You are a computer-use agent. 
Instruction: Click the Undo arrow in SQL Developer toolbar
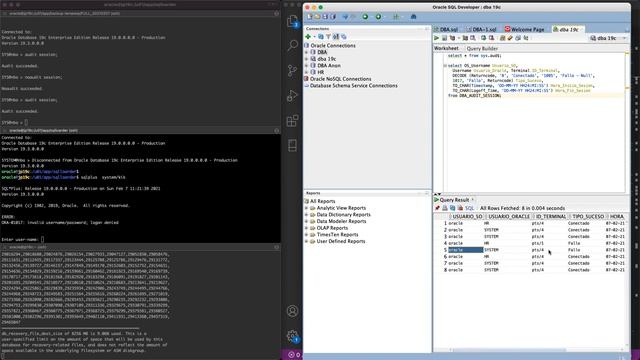pos(345,17)
